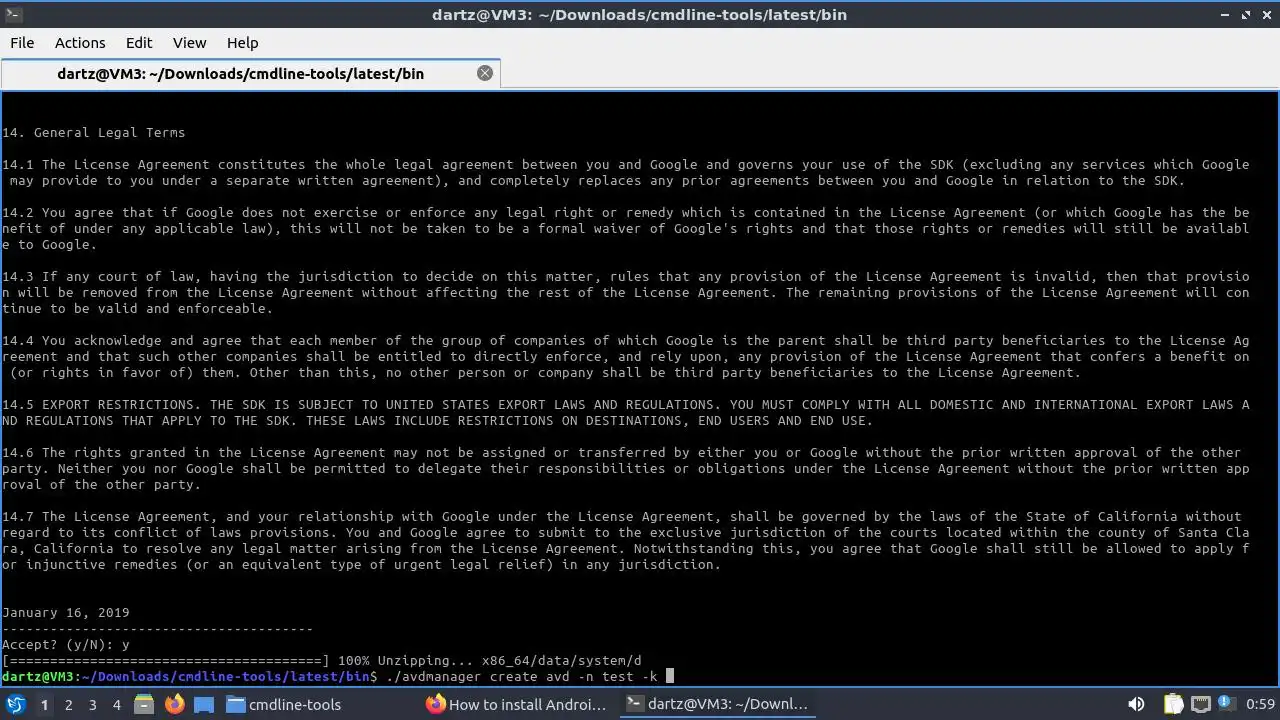Open the Edit menu
This screenshot has width=1280, height=720.
pos(139,43)
